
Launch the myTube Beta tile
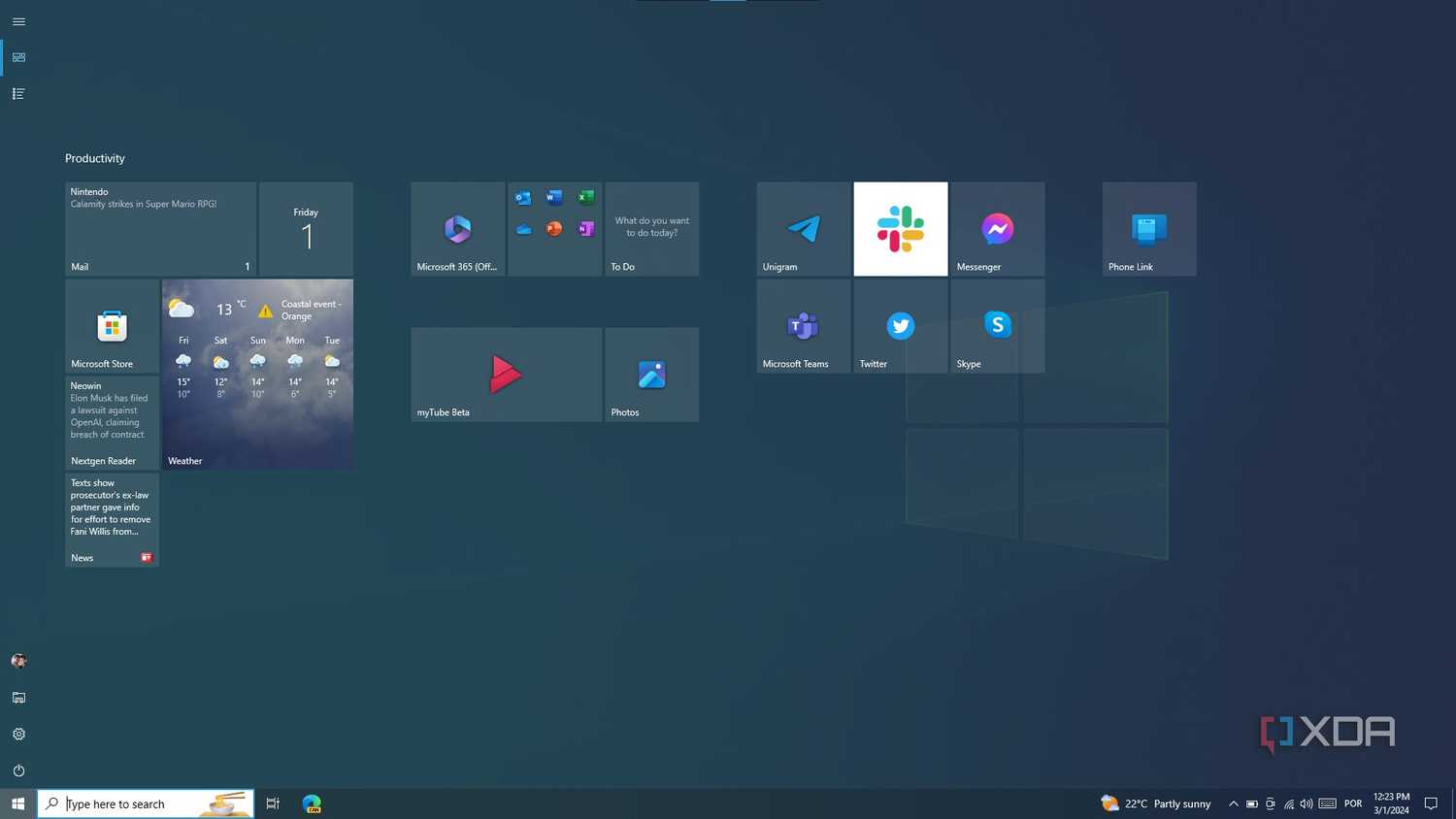coord(507,375)
